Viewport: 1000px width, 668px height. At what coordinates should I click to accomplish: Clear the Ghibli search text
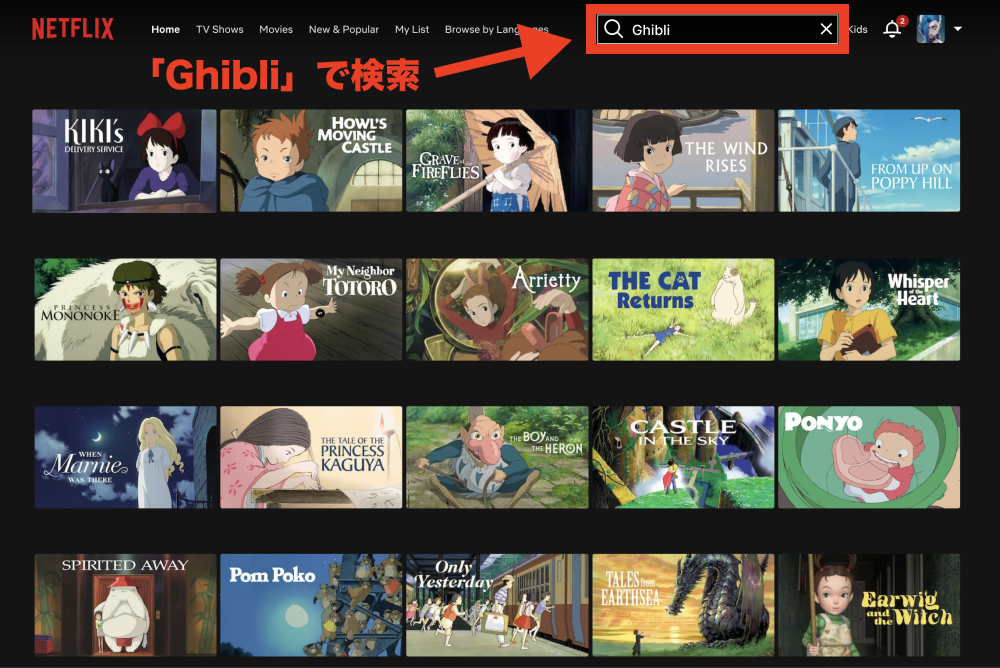point(826,29)
